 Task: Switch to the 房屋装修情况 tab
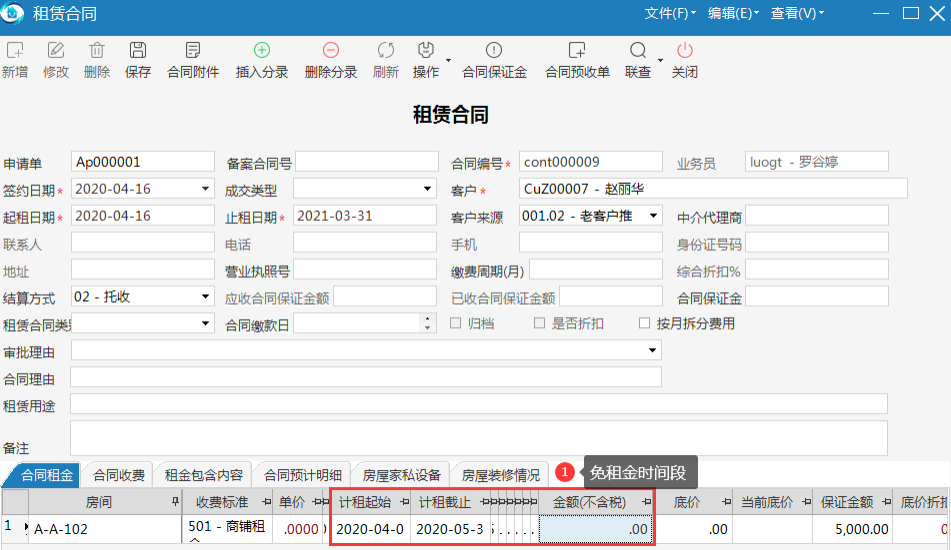pos(500,475)
